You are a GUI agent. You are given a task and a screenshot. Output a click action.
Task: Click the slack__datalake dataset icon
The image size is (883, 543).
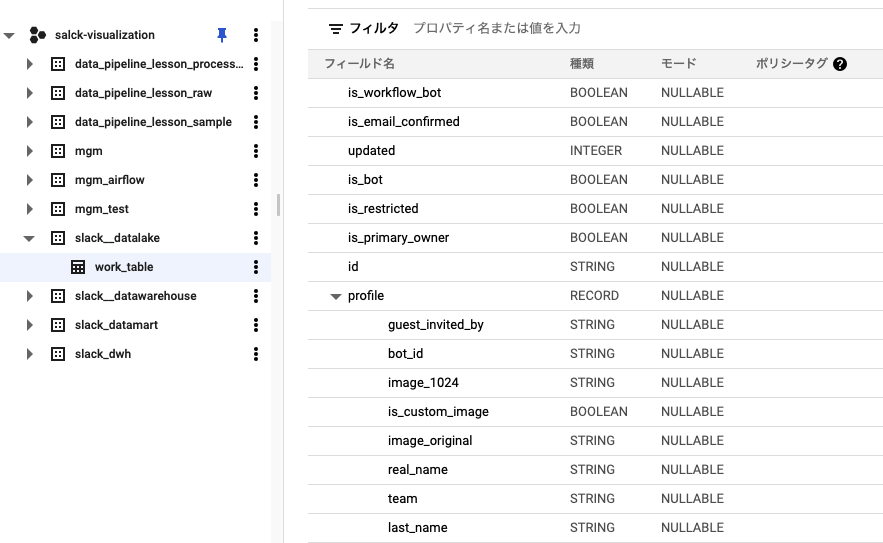click(58, 238)
